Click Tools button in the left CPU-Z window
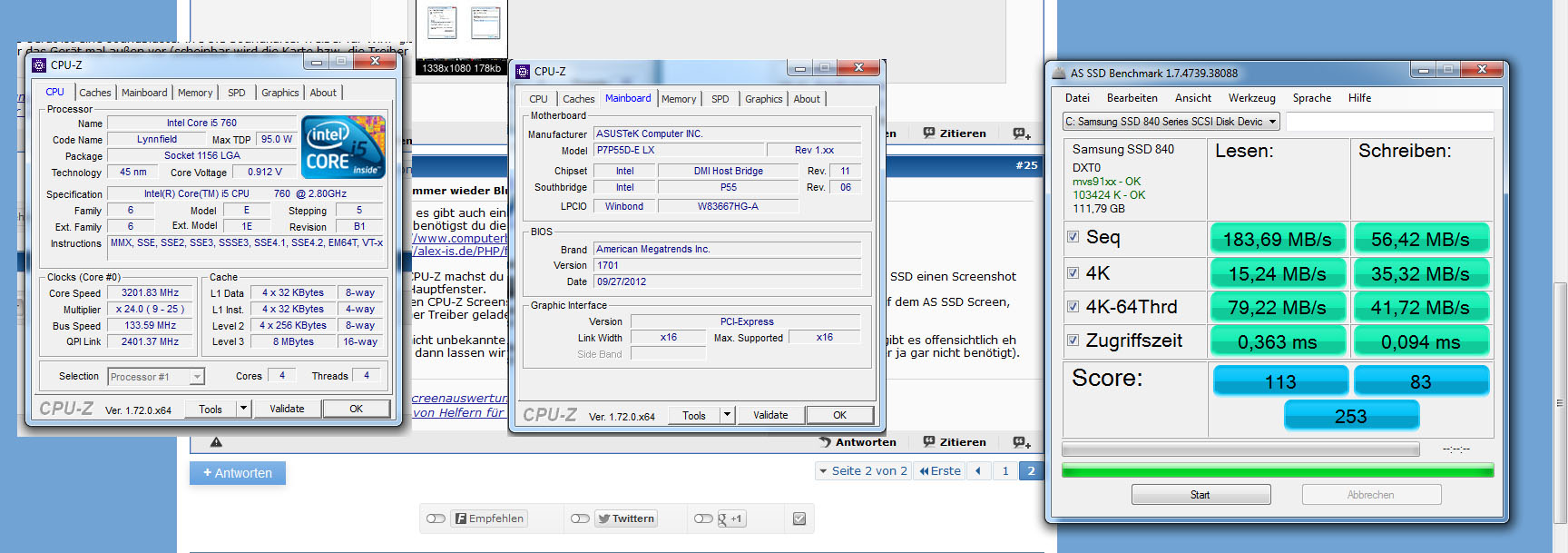Image resolution: width=1568 pixels, height=553 pixels. coord(211,409)
